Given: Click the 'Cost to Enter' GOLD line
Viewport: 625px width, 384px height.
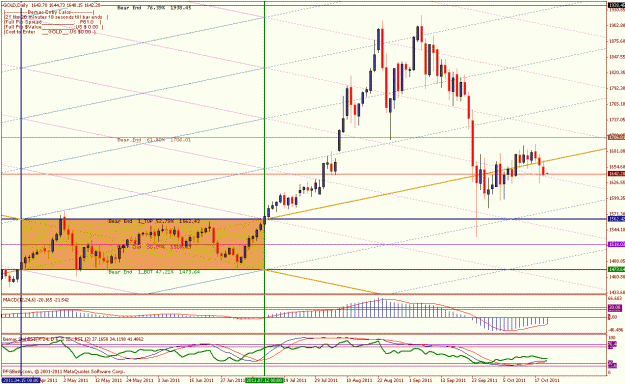Looking at the screenshot, I should click(50, 32).
